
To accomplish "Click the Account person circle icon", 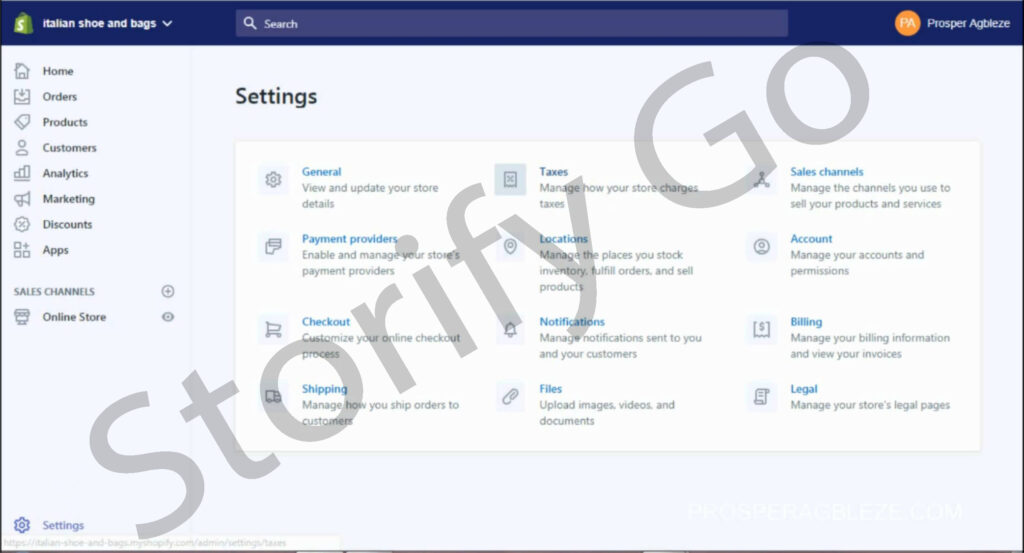I will click(761, 246).
